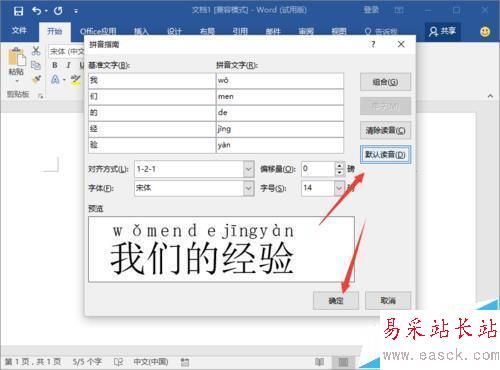Screen dimensions: 500x370
Task: Save the document using the Save icon
Action: coord(18,11)
